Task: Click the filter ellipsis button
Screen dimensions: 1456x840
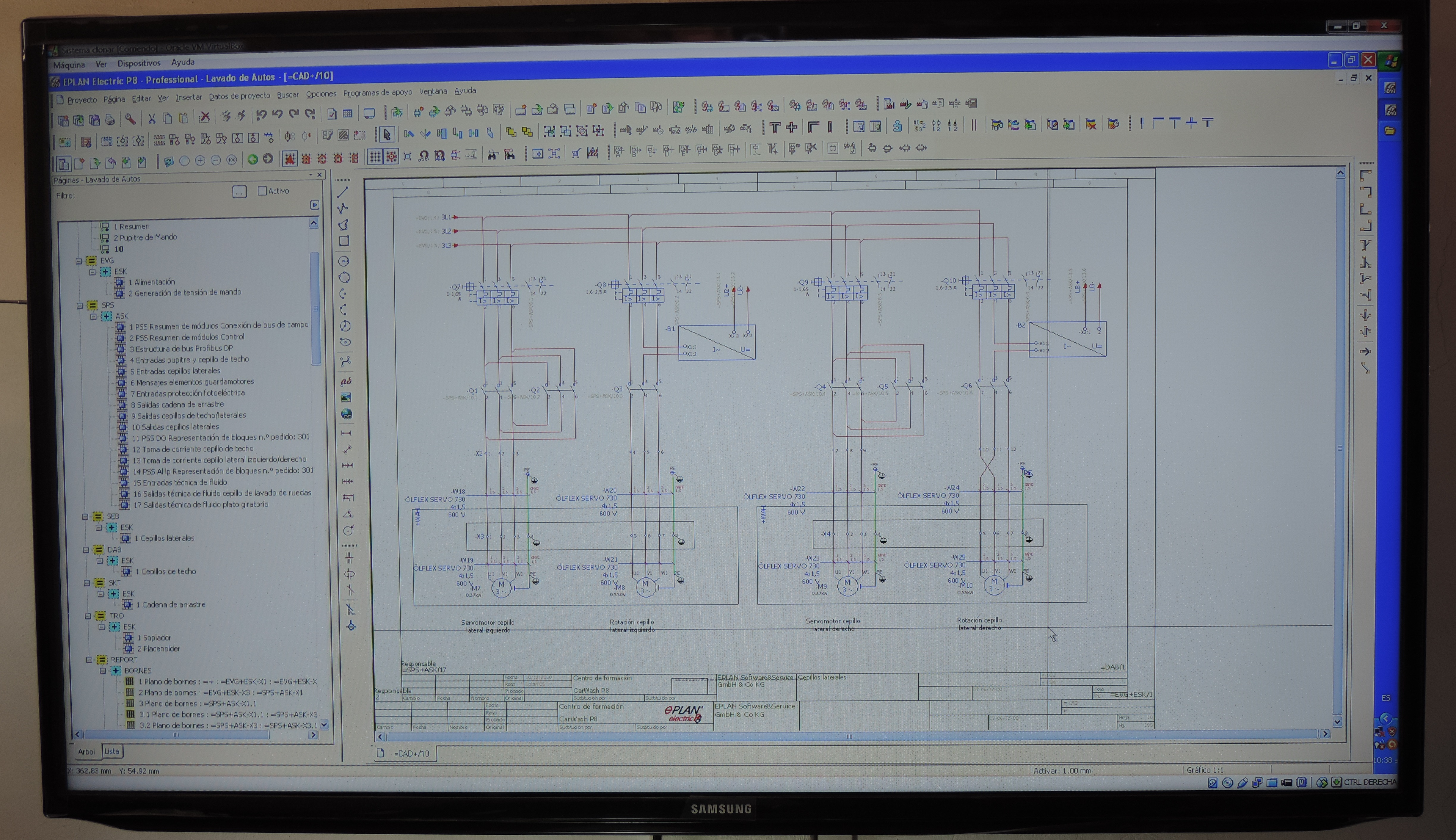Action: point(239,192)
